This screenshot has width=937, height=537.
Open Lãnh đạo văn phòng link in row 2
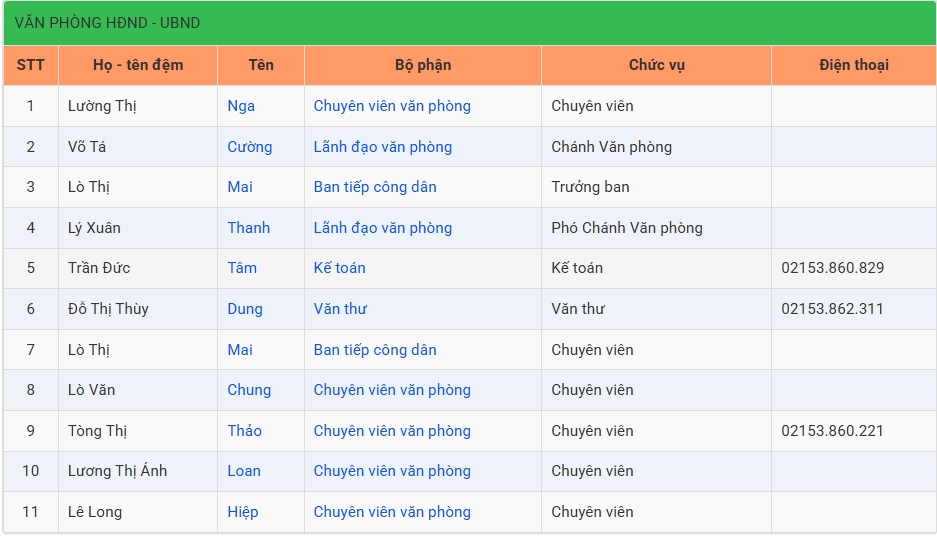tap(383, 147)
